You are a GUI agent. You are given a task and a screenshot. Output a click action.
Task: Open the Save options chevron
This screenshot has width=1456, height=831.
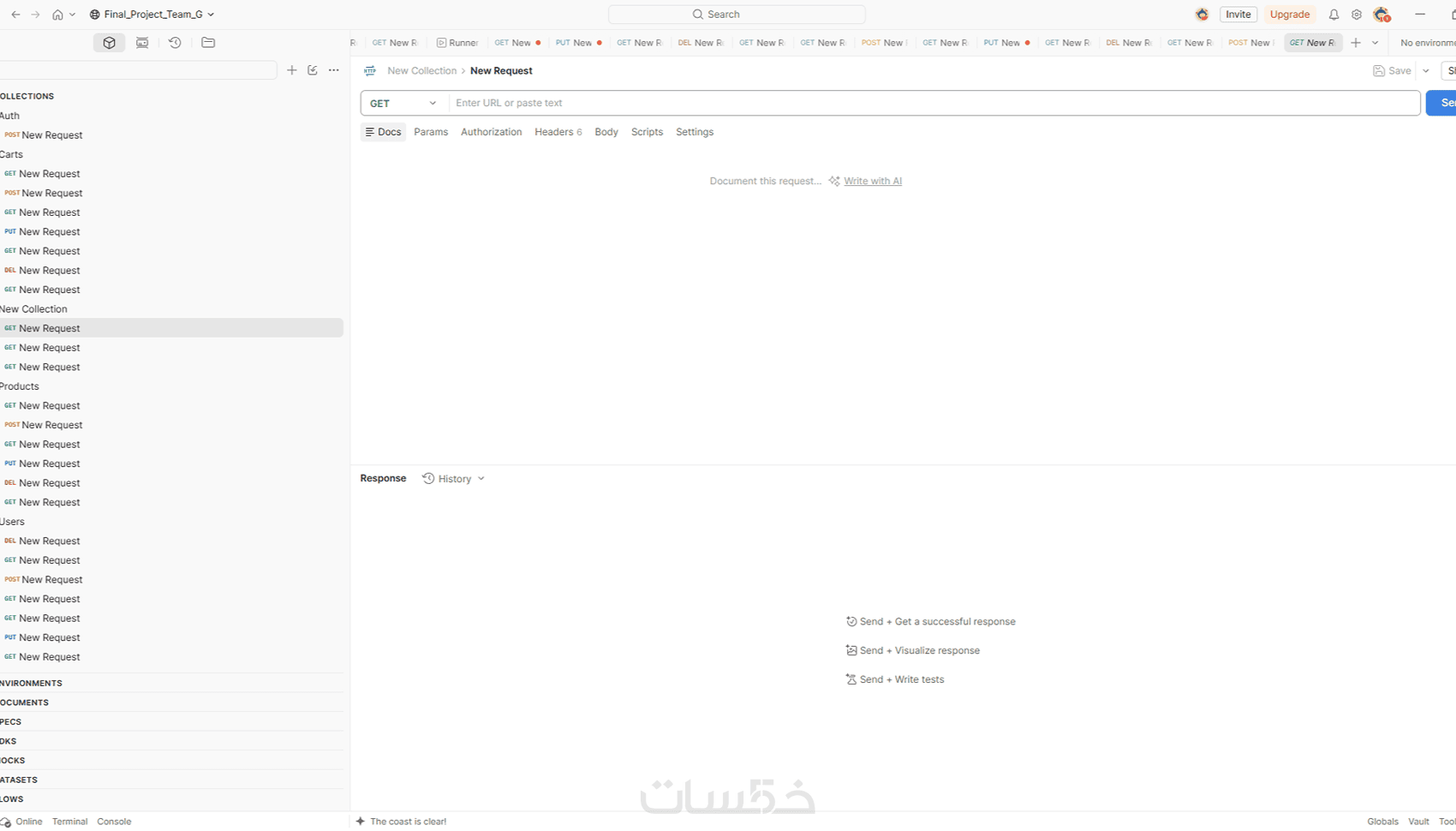1426,71
